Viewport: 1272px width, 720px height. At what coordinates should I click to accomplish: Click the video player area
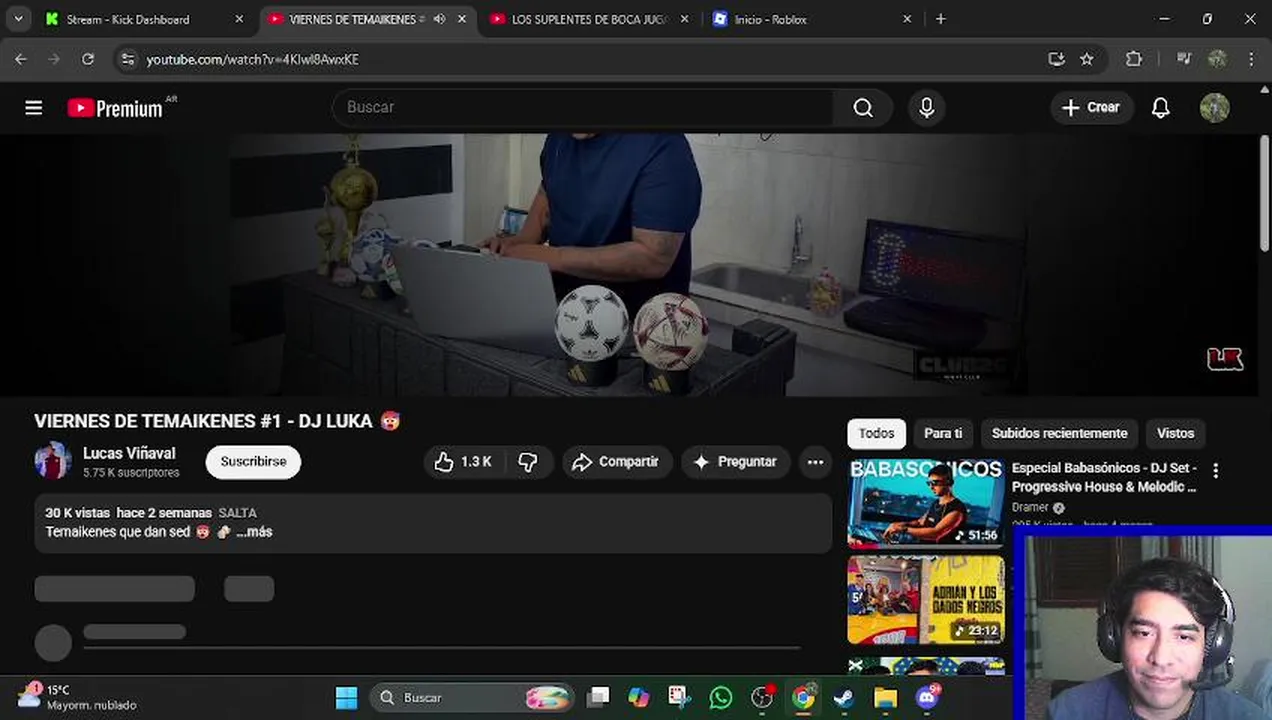(x=628, y=265)
